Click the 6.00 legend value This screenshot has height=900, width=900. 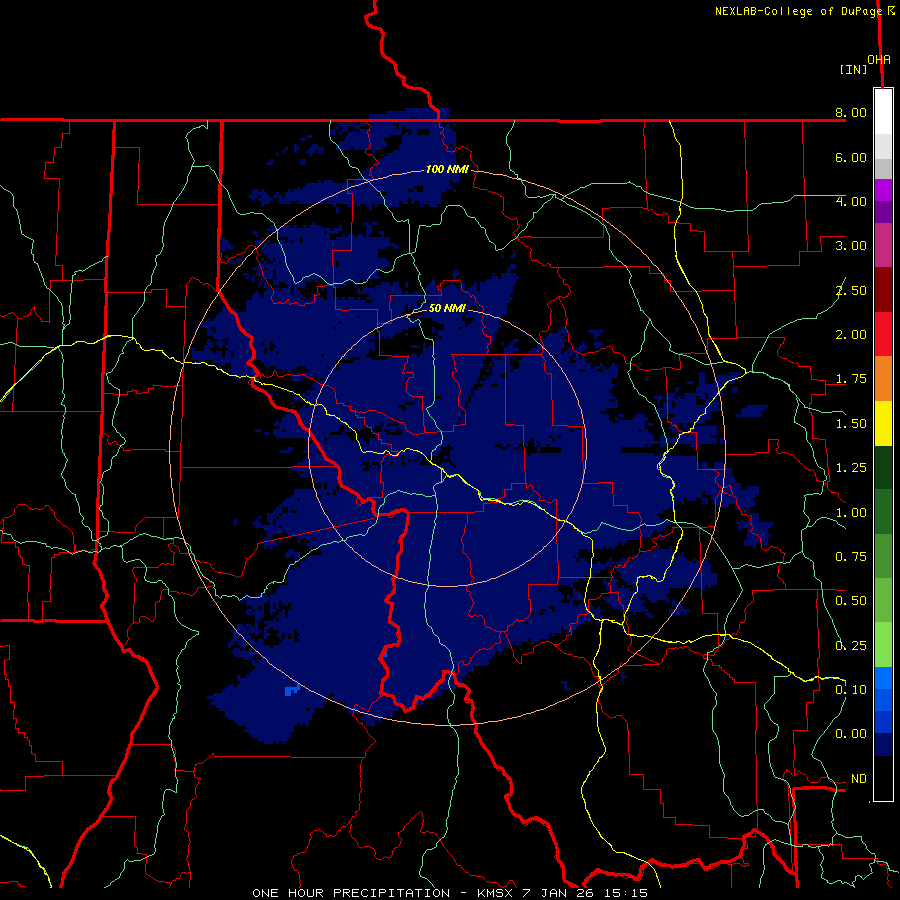(851, 157)
